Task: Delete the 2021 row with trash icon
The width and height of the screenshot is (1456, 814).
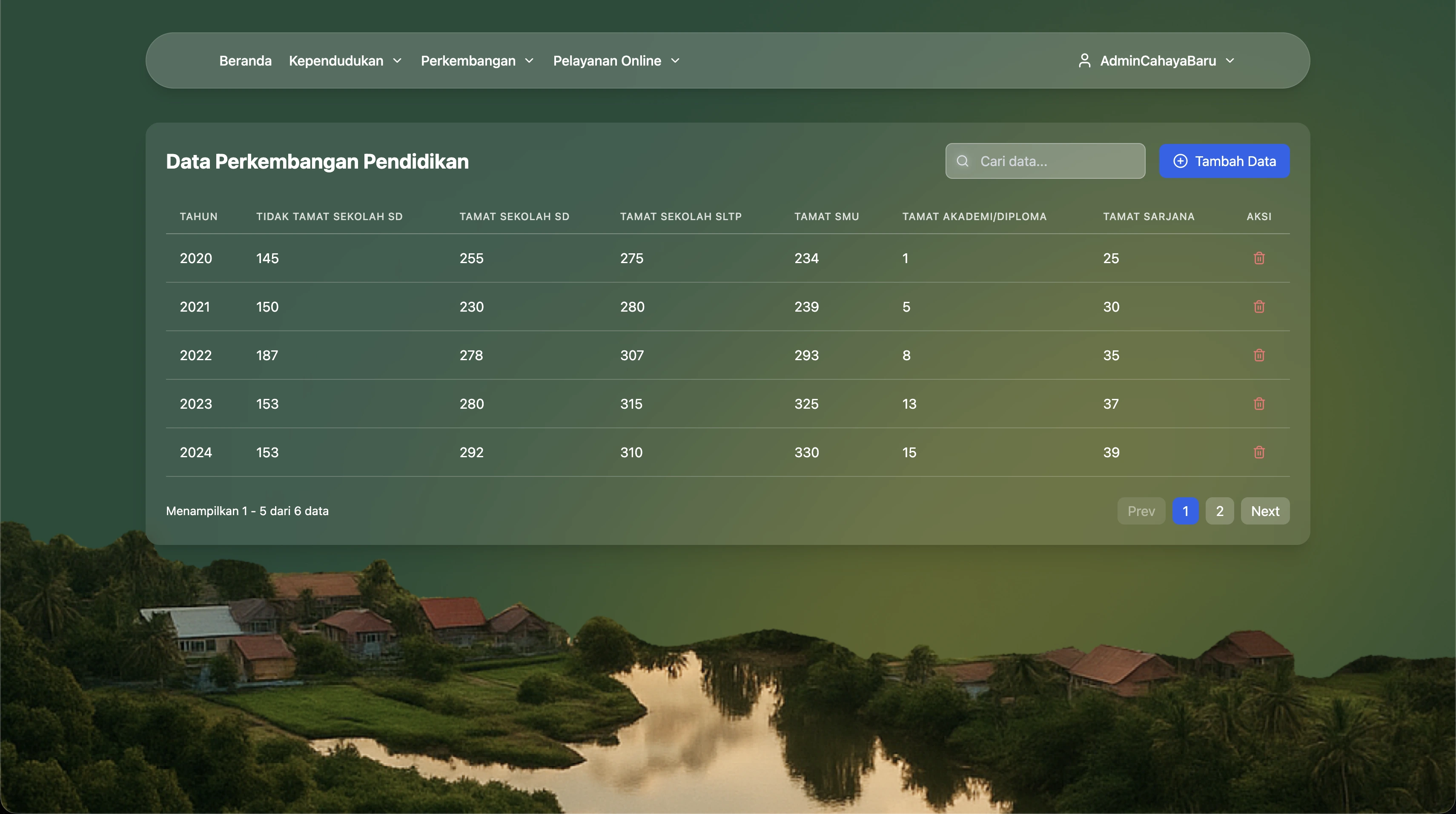Action: [1259, 307]
